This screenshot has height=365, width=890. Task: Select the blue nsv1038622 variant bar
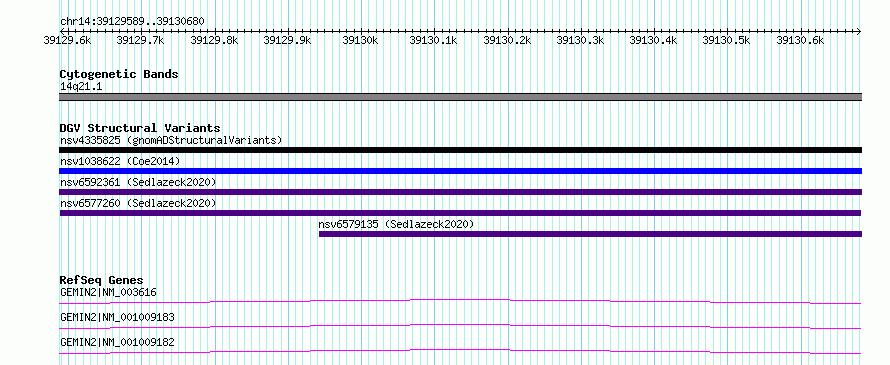[x=460, y=171]
